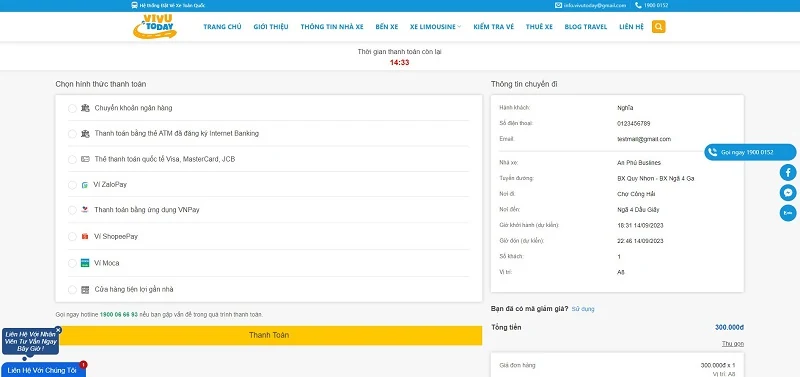Click the ZaloPay wallet icon
The width and height of the screenshot is (800, 377).
pyautogui.click(x=85, y=185)
